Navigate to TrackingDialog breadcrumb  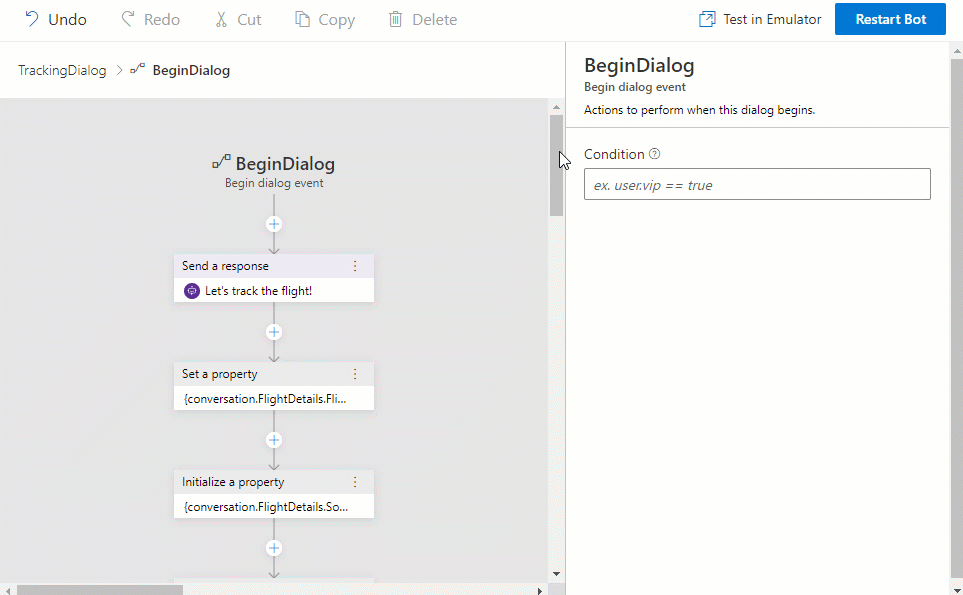(62, 70)
